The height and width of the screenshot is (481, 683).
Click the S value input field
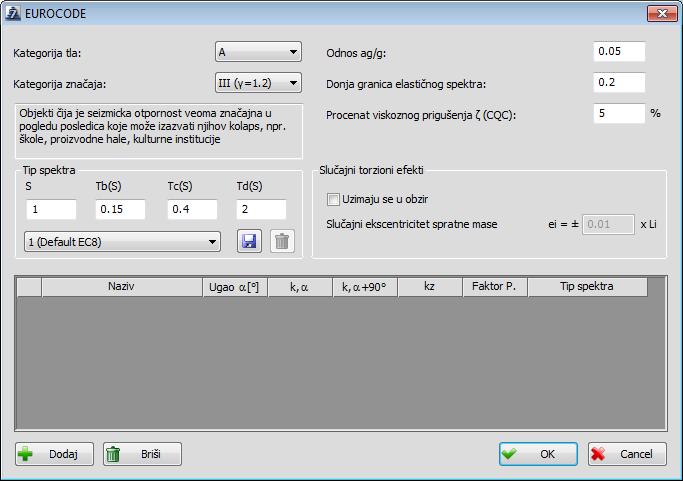(51, 210)
